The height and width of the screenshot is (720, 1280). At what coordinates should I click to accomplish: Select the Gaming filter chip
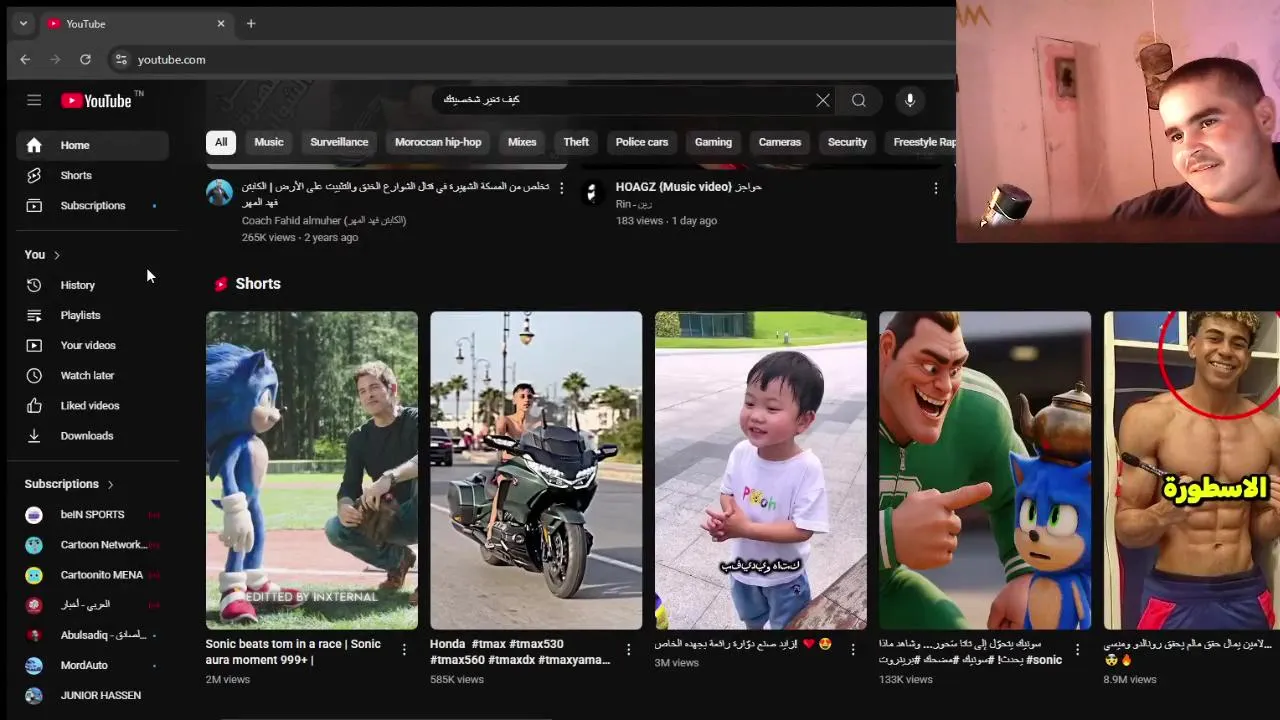[x=714, y=142]
